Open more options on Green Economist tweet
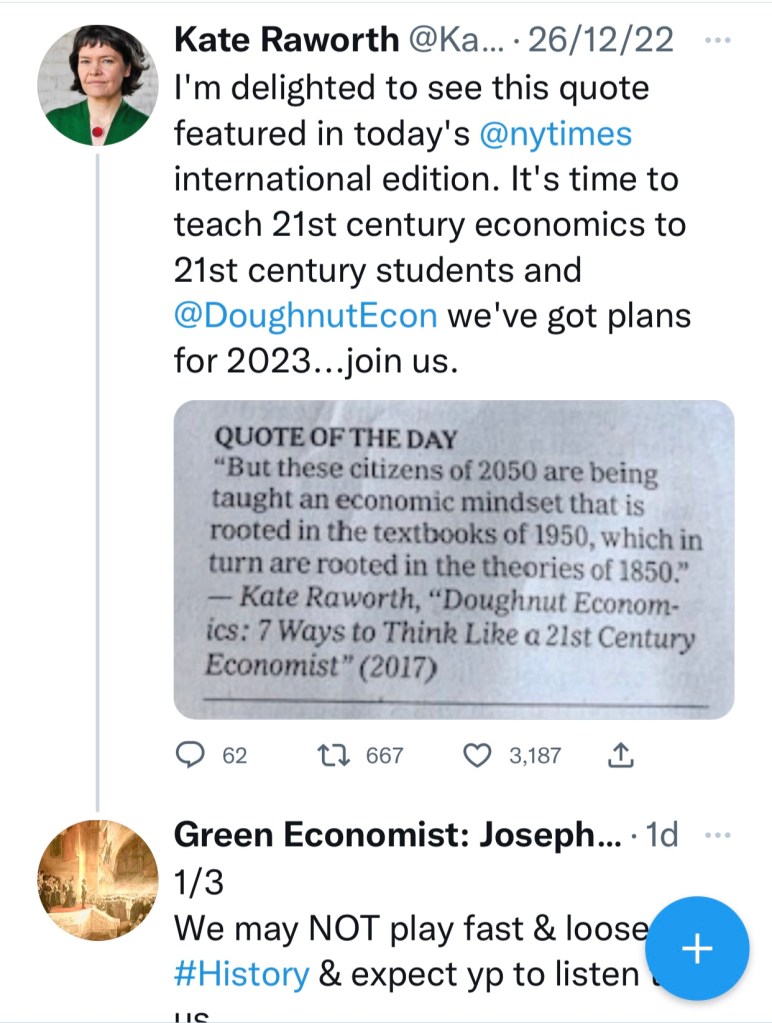The width and height of the screenshot is (772, 1023). 718,835
